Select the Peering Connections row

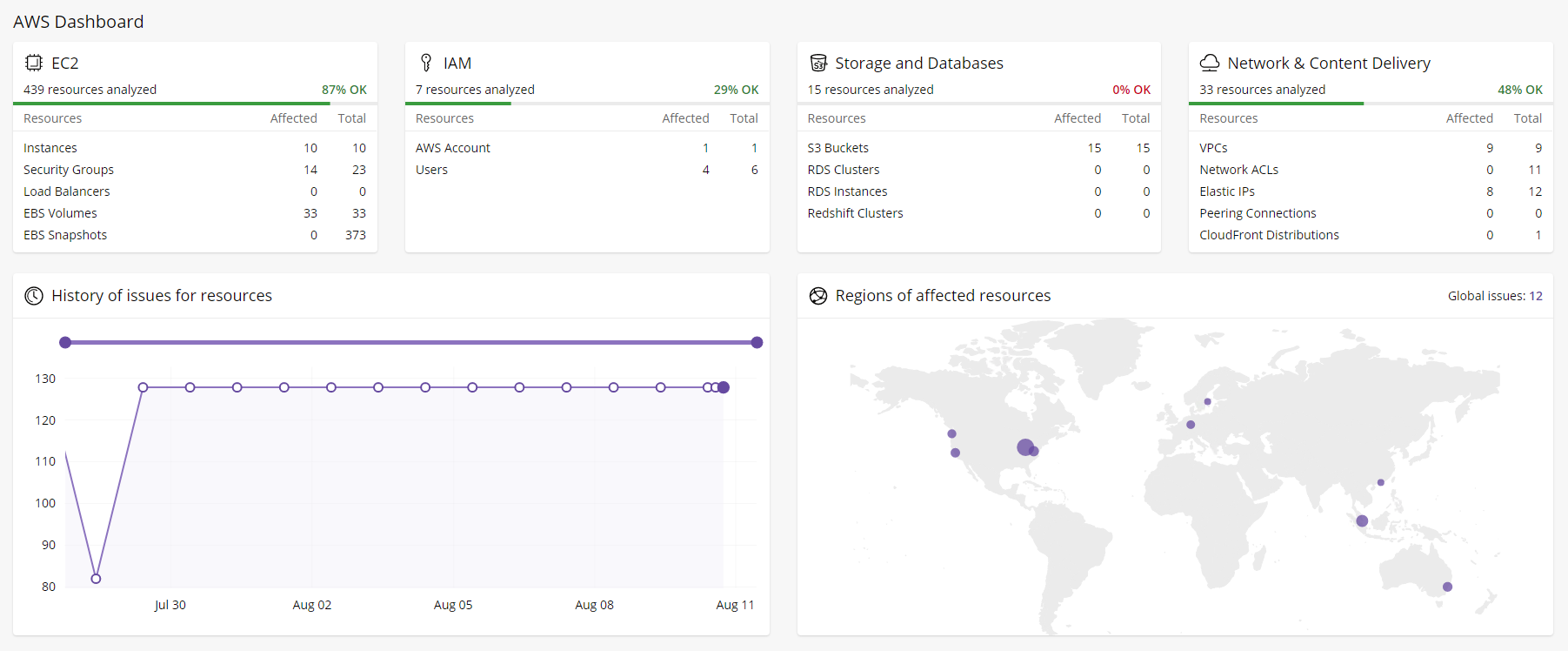tap(1371, 213)
